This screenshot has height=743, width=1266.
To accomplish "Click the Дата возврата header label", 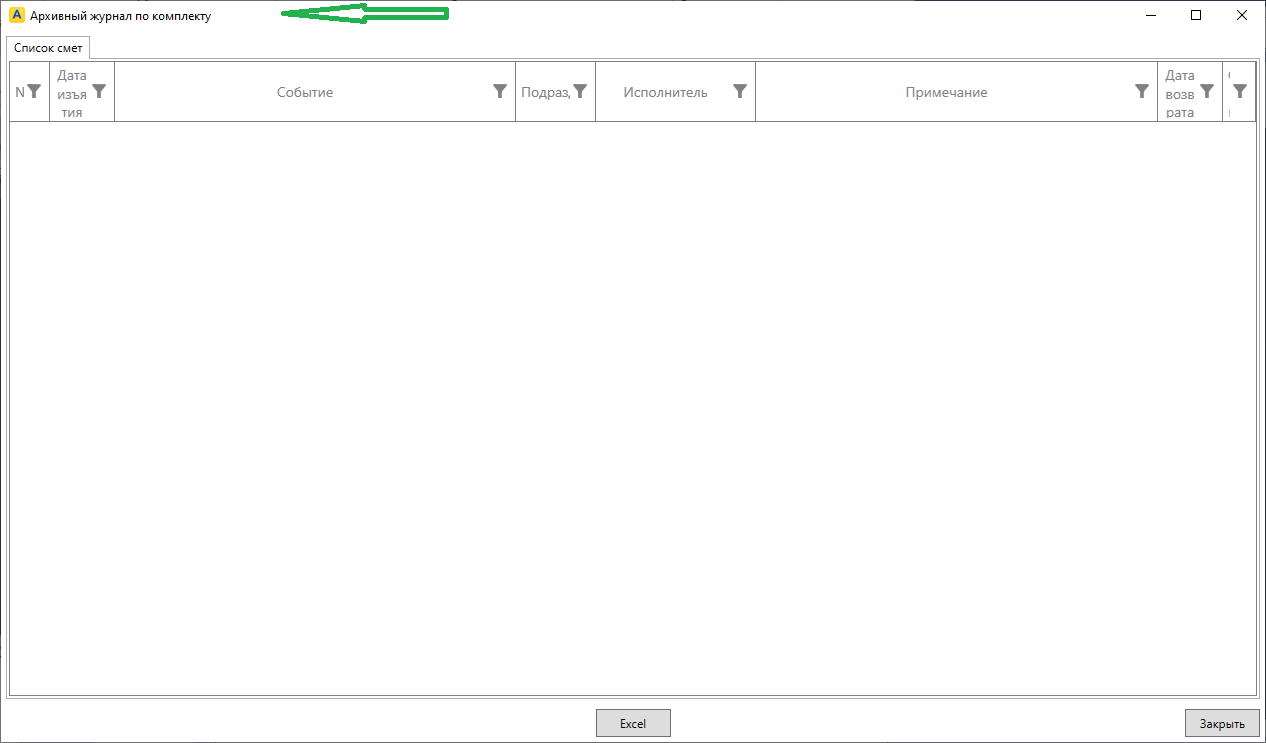I will [1180, 93].
